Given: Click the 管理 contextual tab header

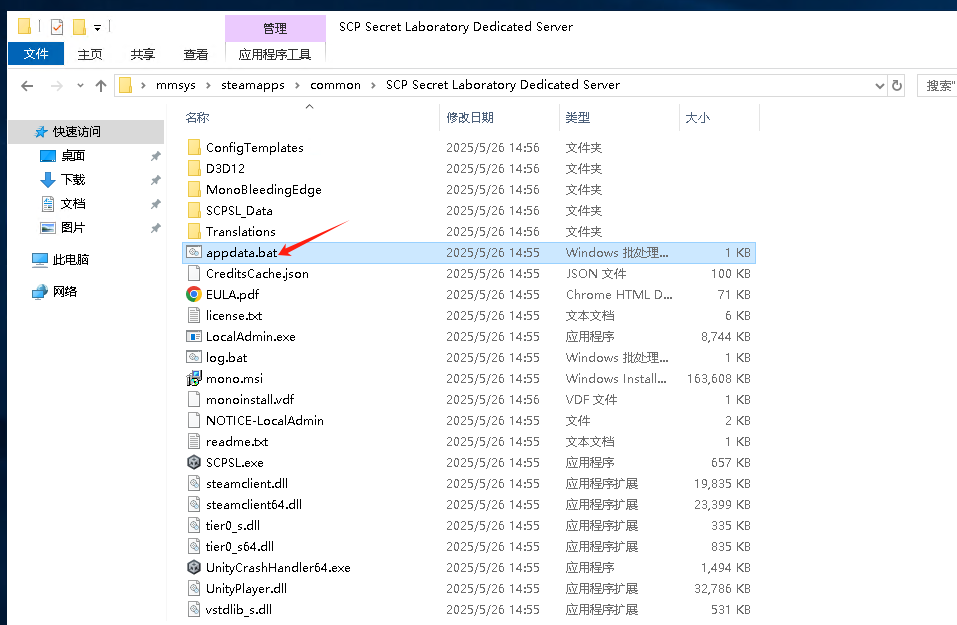Looking at the screenshot, I should pyautogui.click(x=275, y=29).
